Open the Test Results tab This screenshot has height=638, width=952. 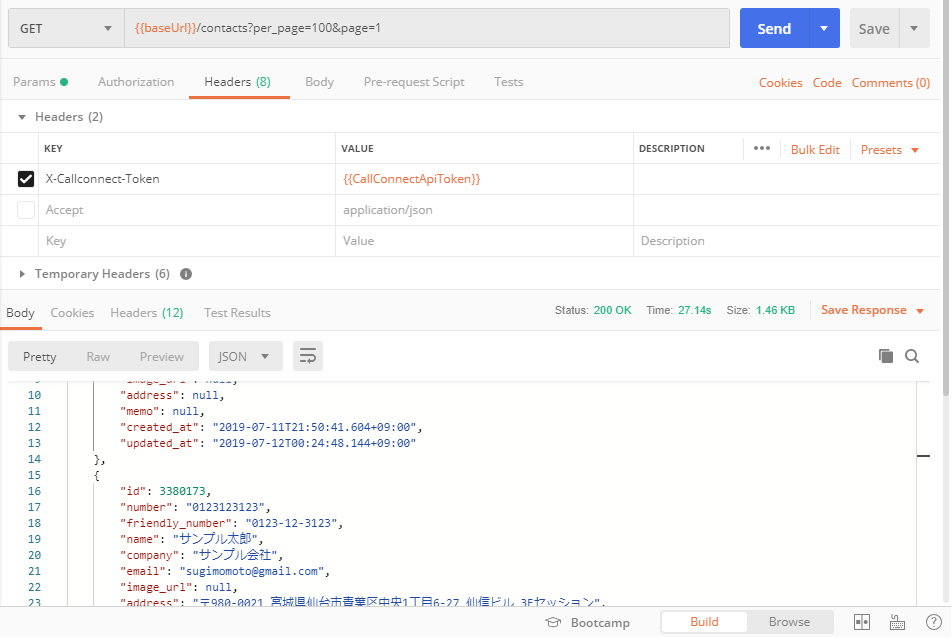[237, 313]
